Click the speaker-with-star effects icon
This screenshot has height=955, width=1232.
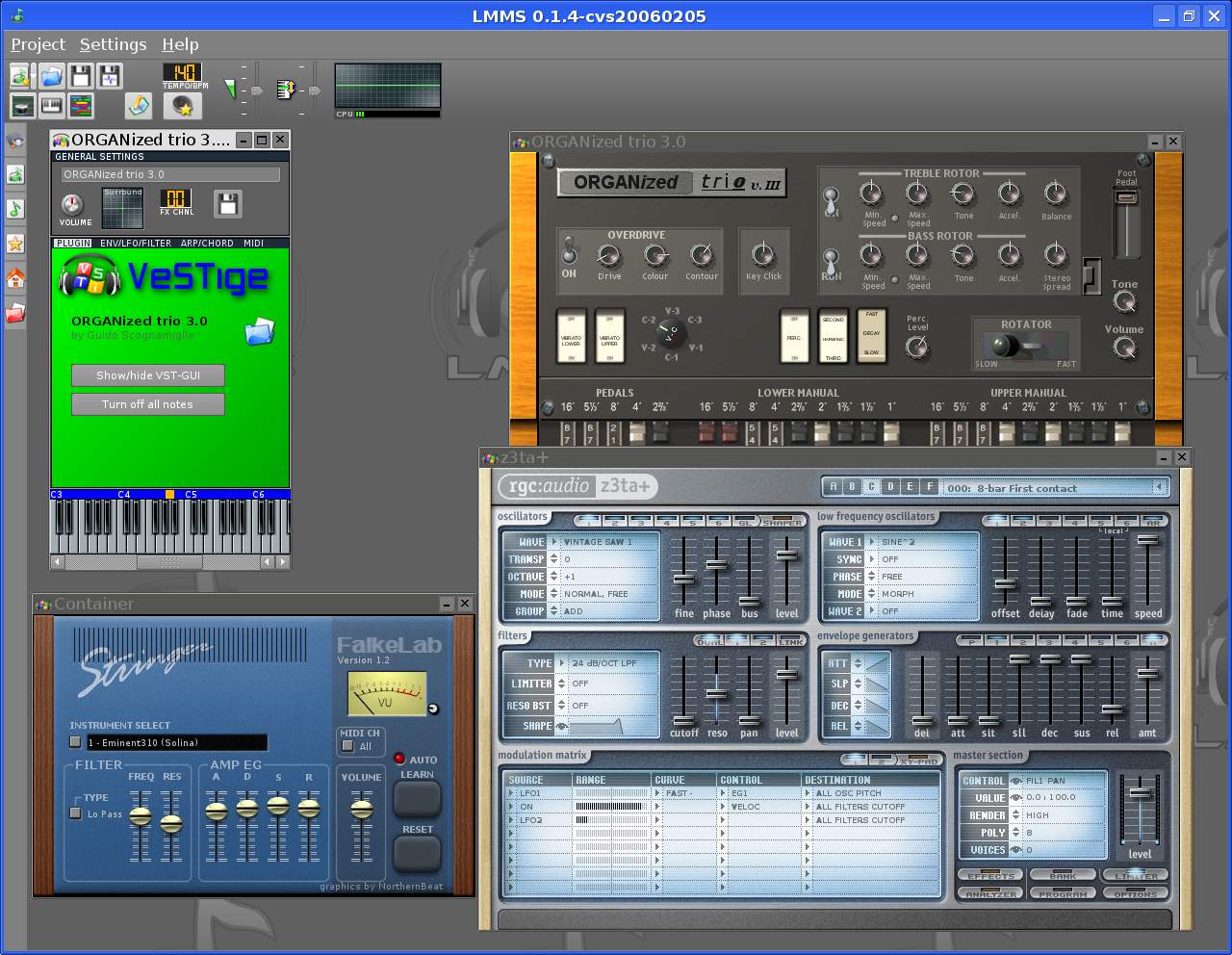point(183,106)
